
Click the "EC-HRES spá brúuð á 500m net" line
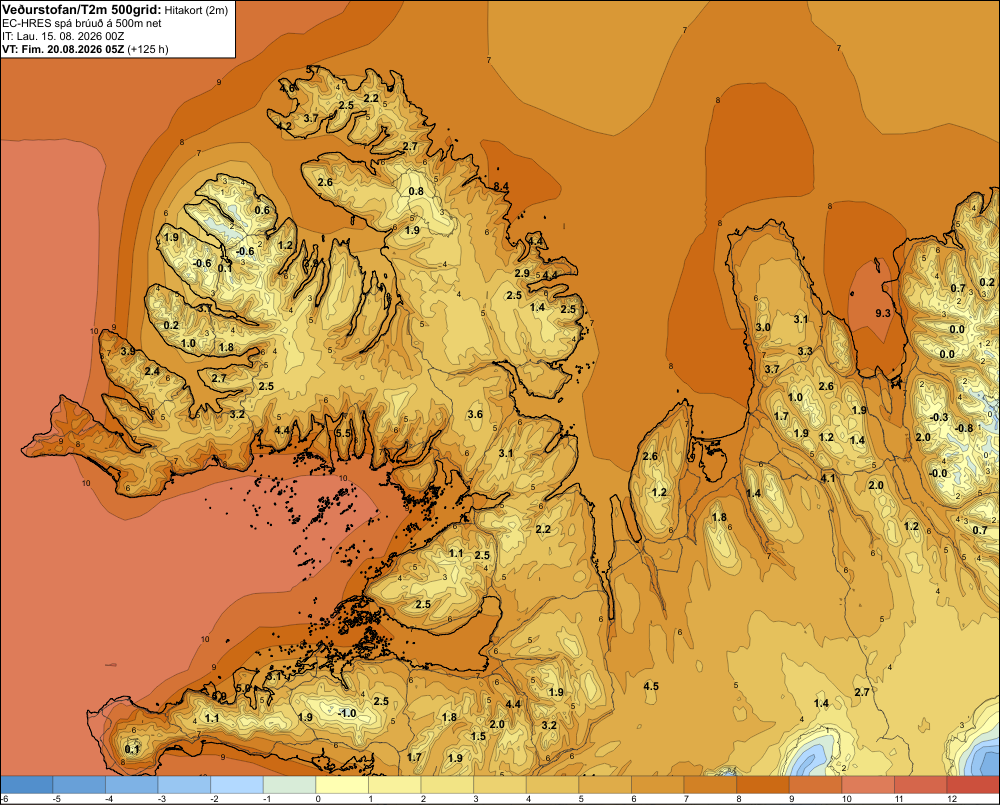point(82,23)
